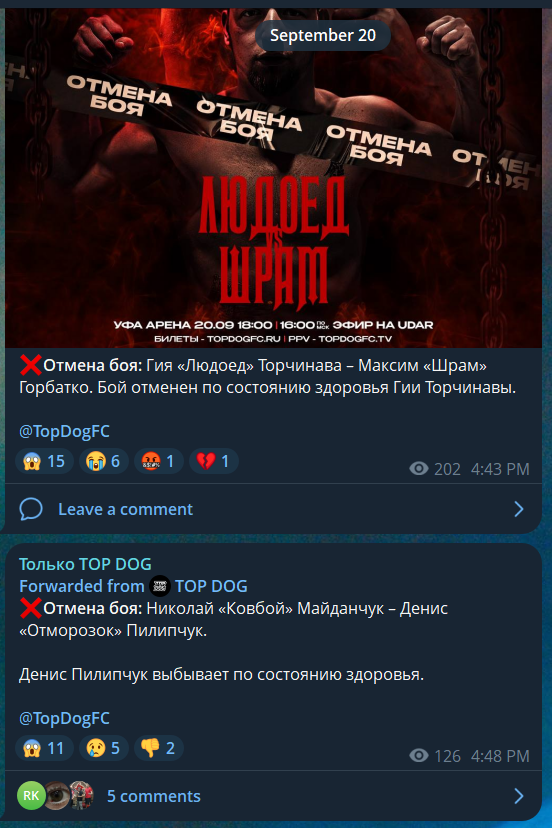
Task: Add the thumbs down reaction
Action: (x=158, y=748)
